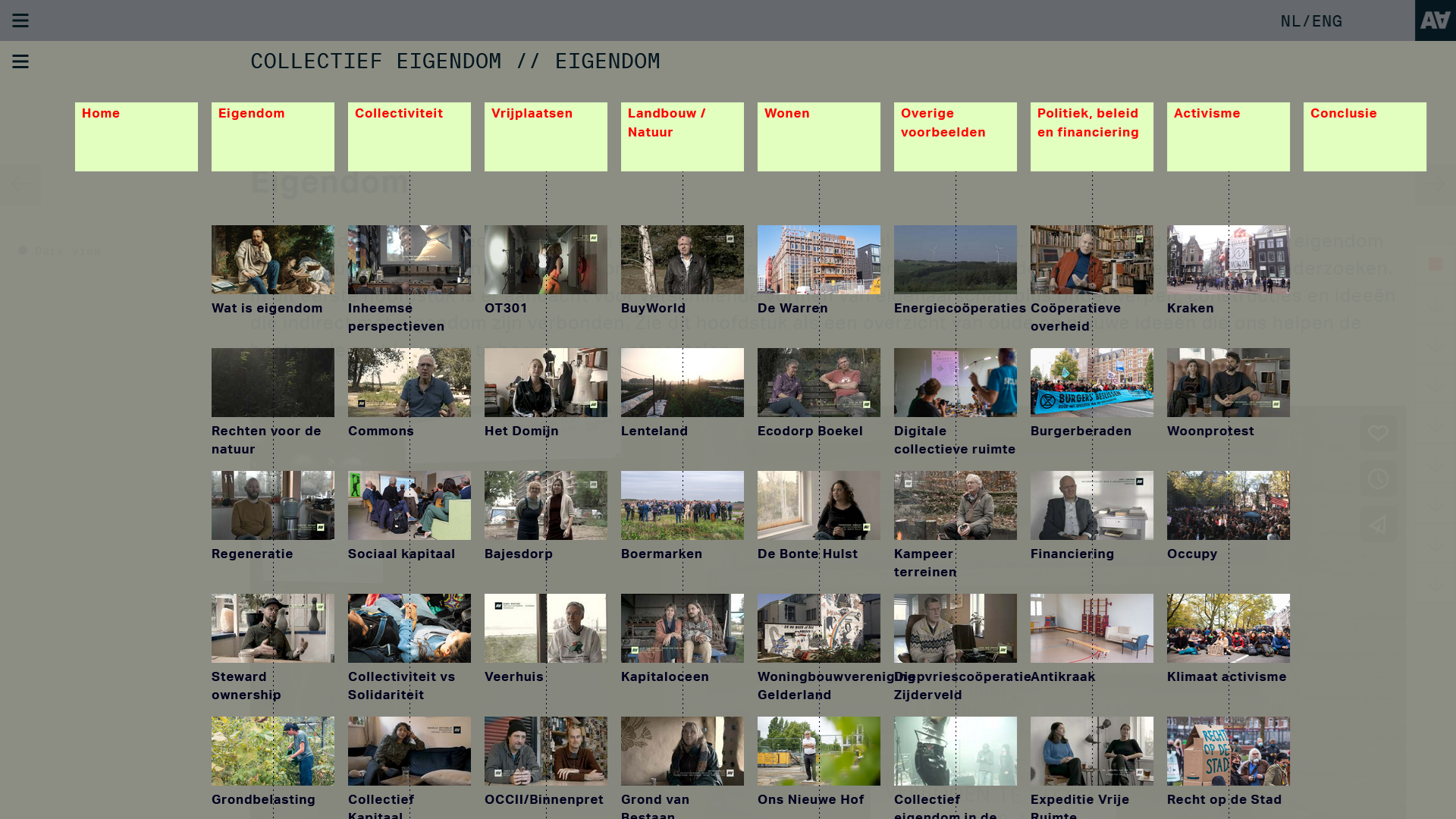This screenshot has width=1456, height=819.
Task: Open the Kraken thumbnail
Action: pyautogui.click(x=1228, y=259)
